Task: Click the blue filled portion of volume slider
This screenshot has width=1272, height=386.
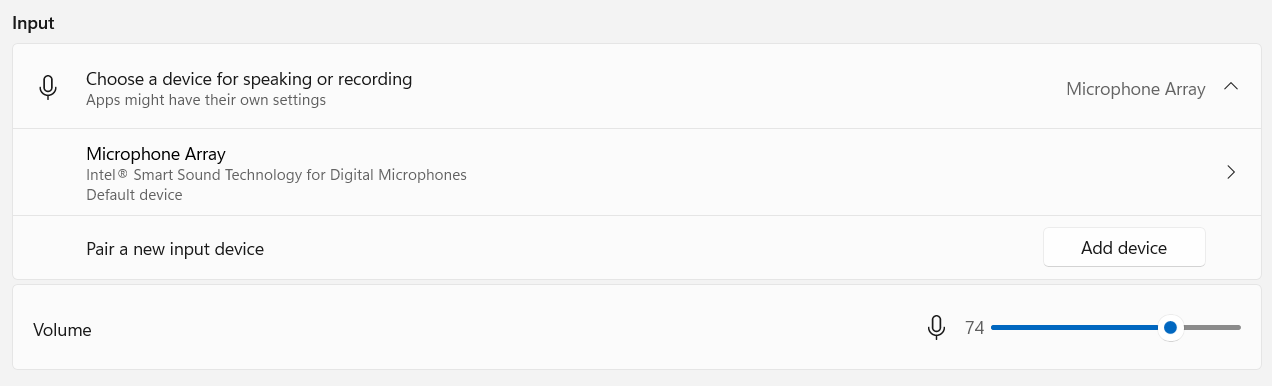Action: coord(1074,327)
